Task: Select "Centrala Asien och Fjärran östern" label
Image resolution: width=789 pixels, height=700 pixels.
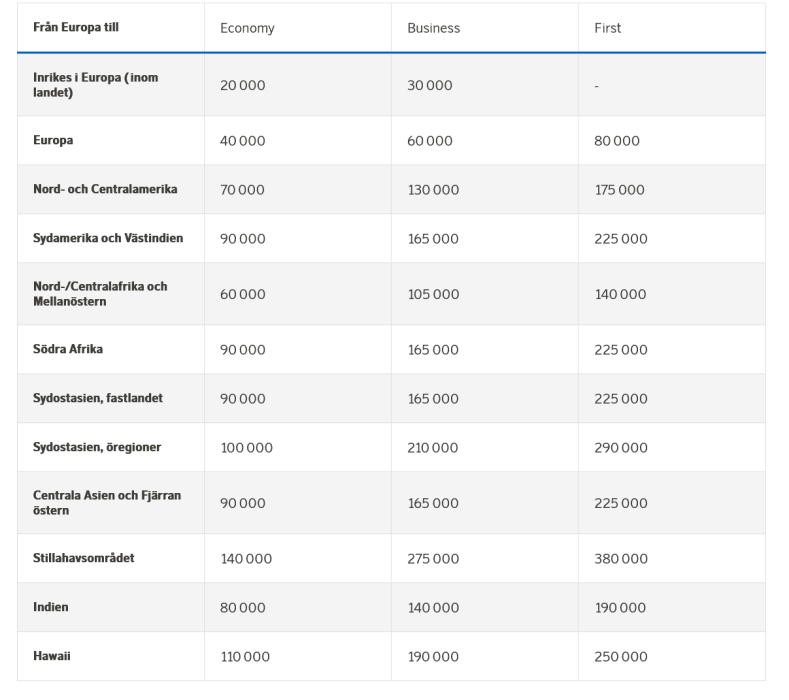Action: tap(107, 503)
